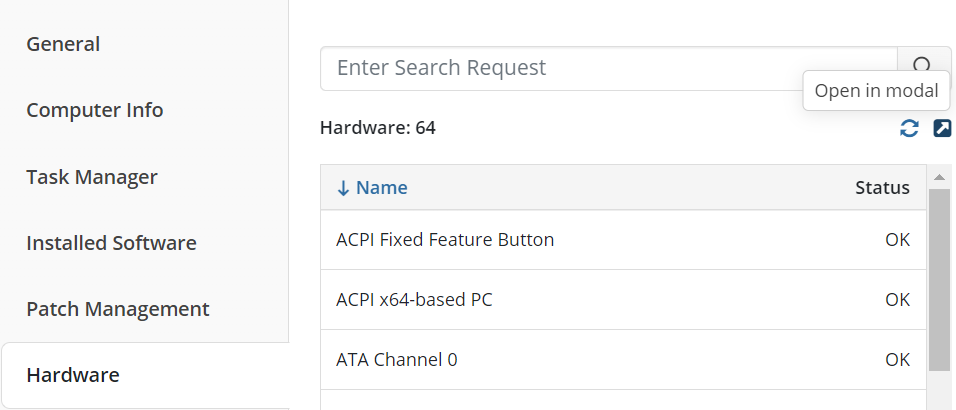Image resolution: width=956 pixels, height=410 pixels.
Task: Click the magnifier search button
Action: coord(923,67)
